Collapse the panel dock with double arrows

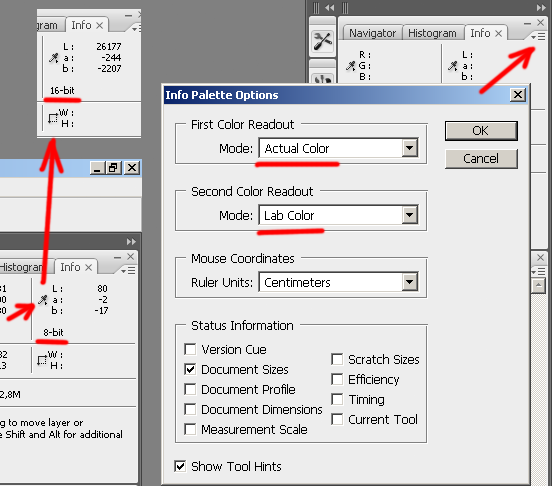[541, 7]
